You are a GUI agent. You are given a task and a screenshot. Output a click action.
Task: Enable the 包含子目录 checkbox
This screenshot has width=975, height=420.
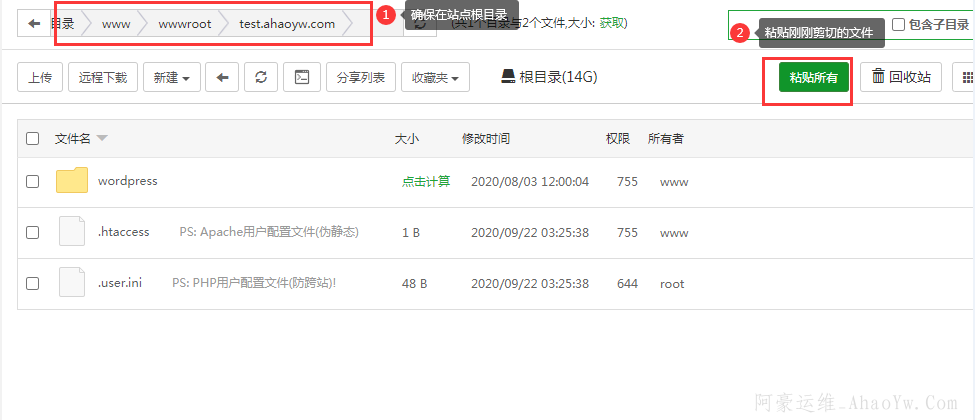pyautogui.click(x=898, y=24)
